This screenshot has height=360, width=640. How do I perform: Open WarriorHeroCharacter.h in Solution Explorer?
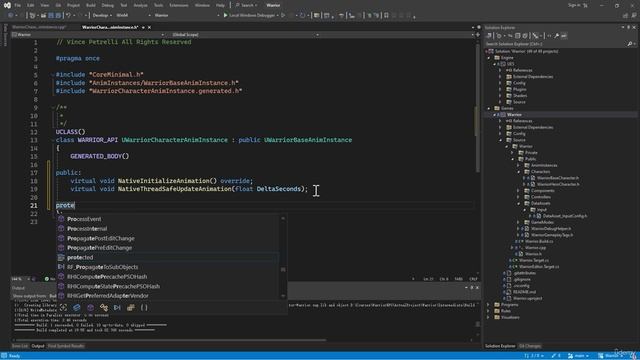pyautogui.click(x=558, y=184)
